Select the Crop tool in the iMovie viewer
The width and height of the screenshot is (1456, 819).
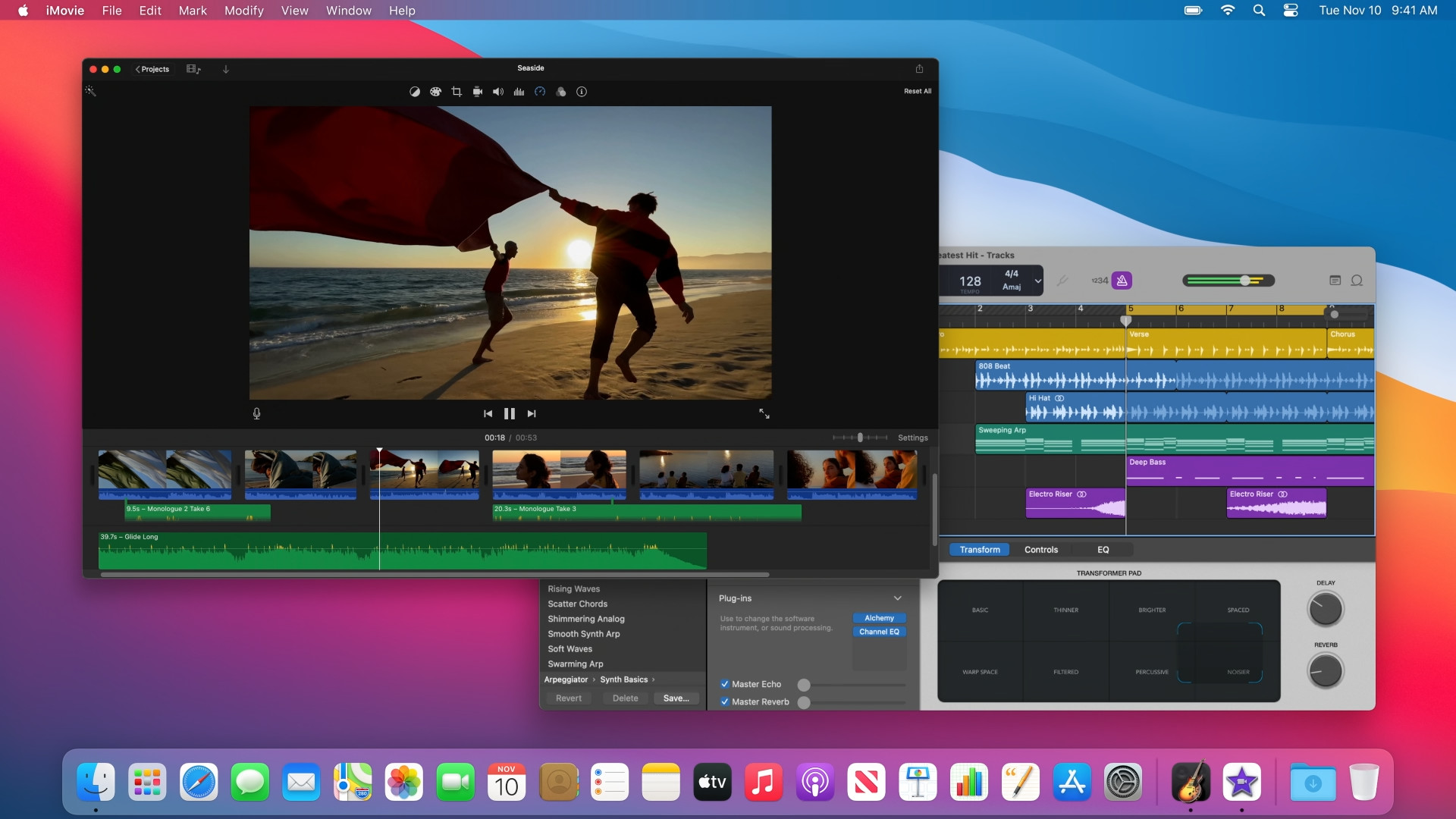point(456,92)
